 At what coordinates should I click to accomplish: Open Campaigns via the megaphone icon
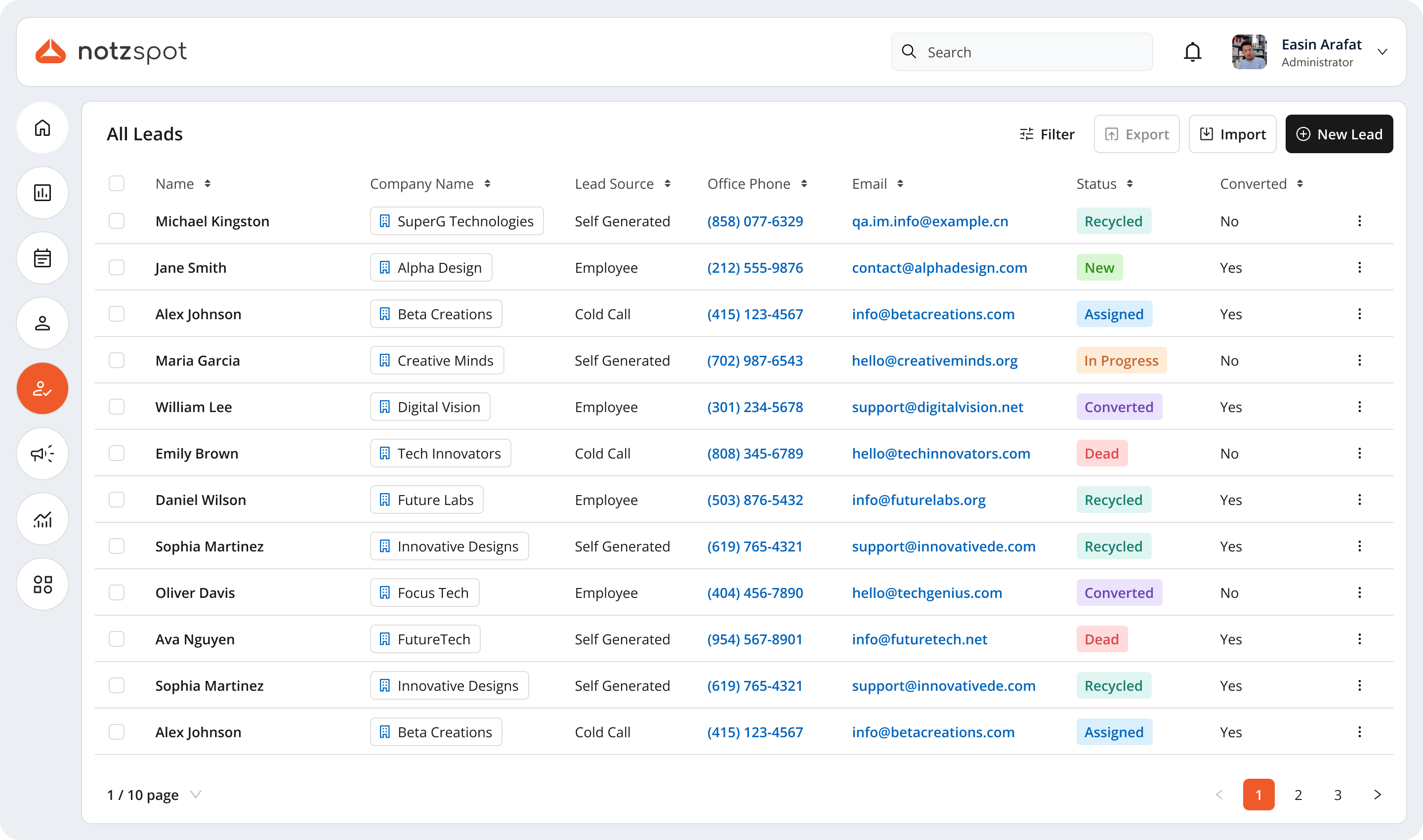pos(42,454)
